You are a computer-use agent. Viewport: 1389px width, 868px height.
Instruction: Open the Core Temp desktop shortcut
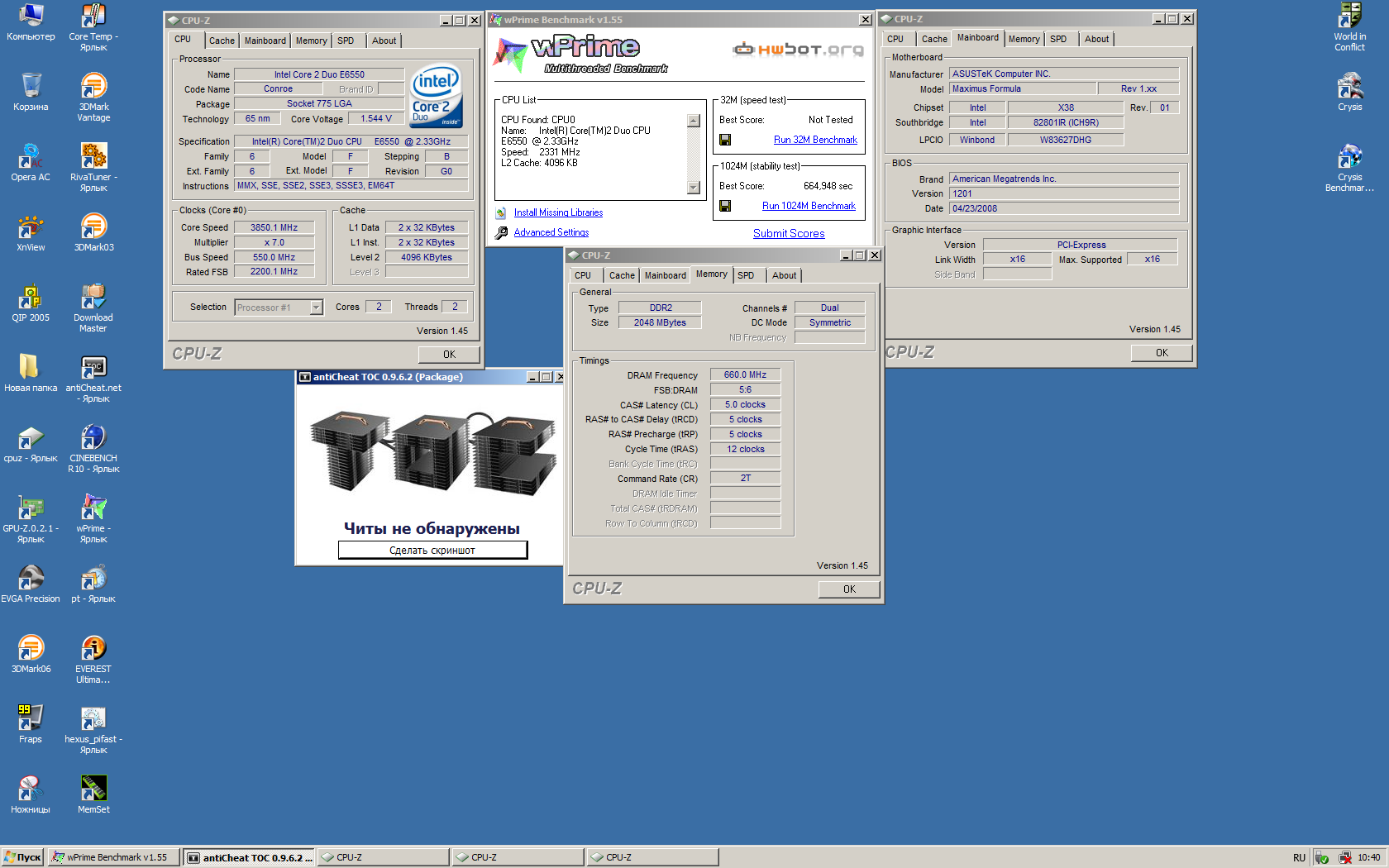pyautogui.click(x=93, y=17)
